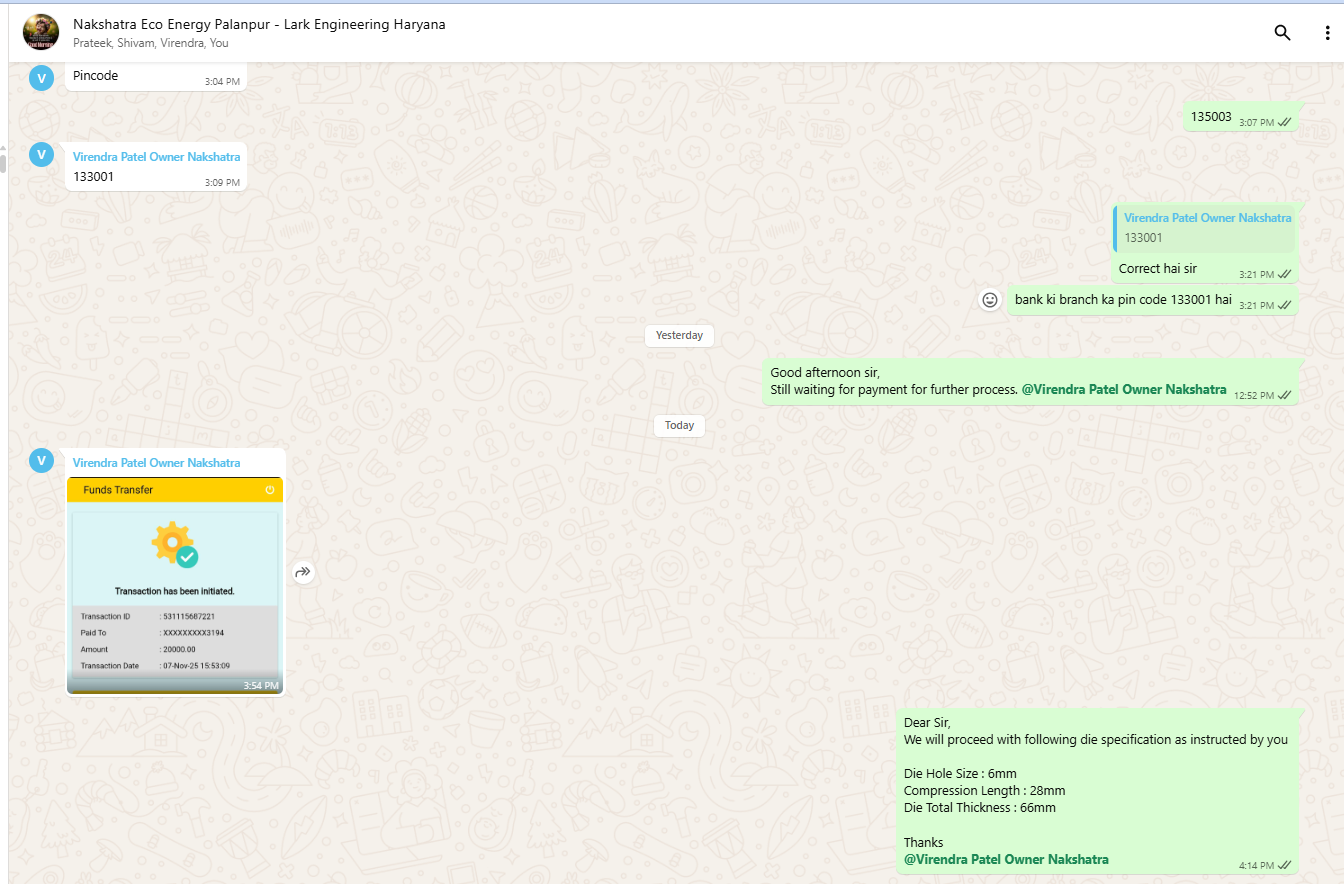Viewport: 1344px width, 884px height.
Task: Click the group profile picture
Action: pos(41,32)
